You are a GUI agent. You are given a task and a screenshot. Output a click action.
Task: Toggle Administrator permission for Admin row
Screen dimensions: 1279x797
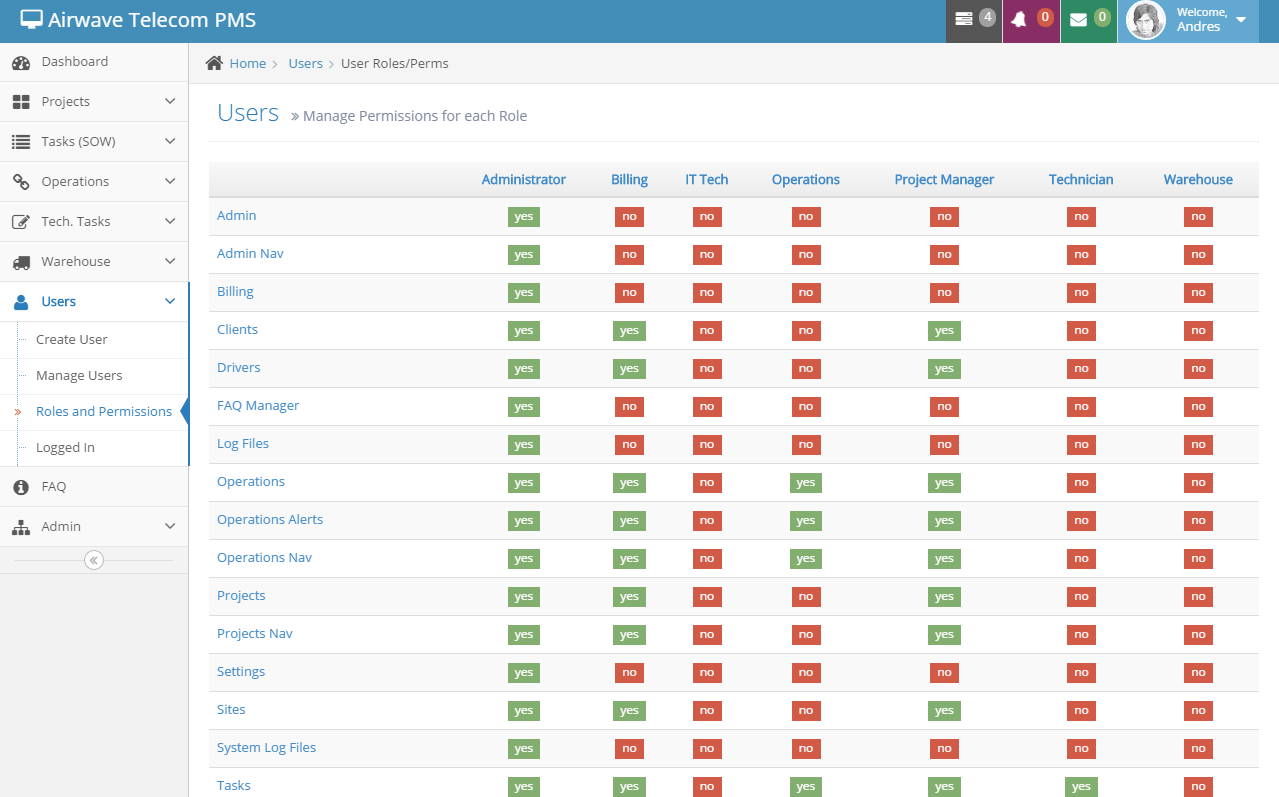point(523,217)
